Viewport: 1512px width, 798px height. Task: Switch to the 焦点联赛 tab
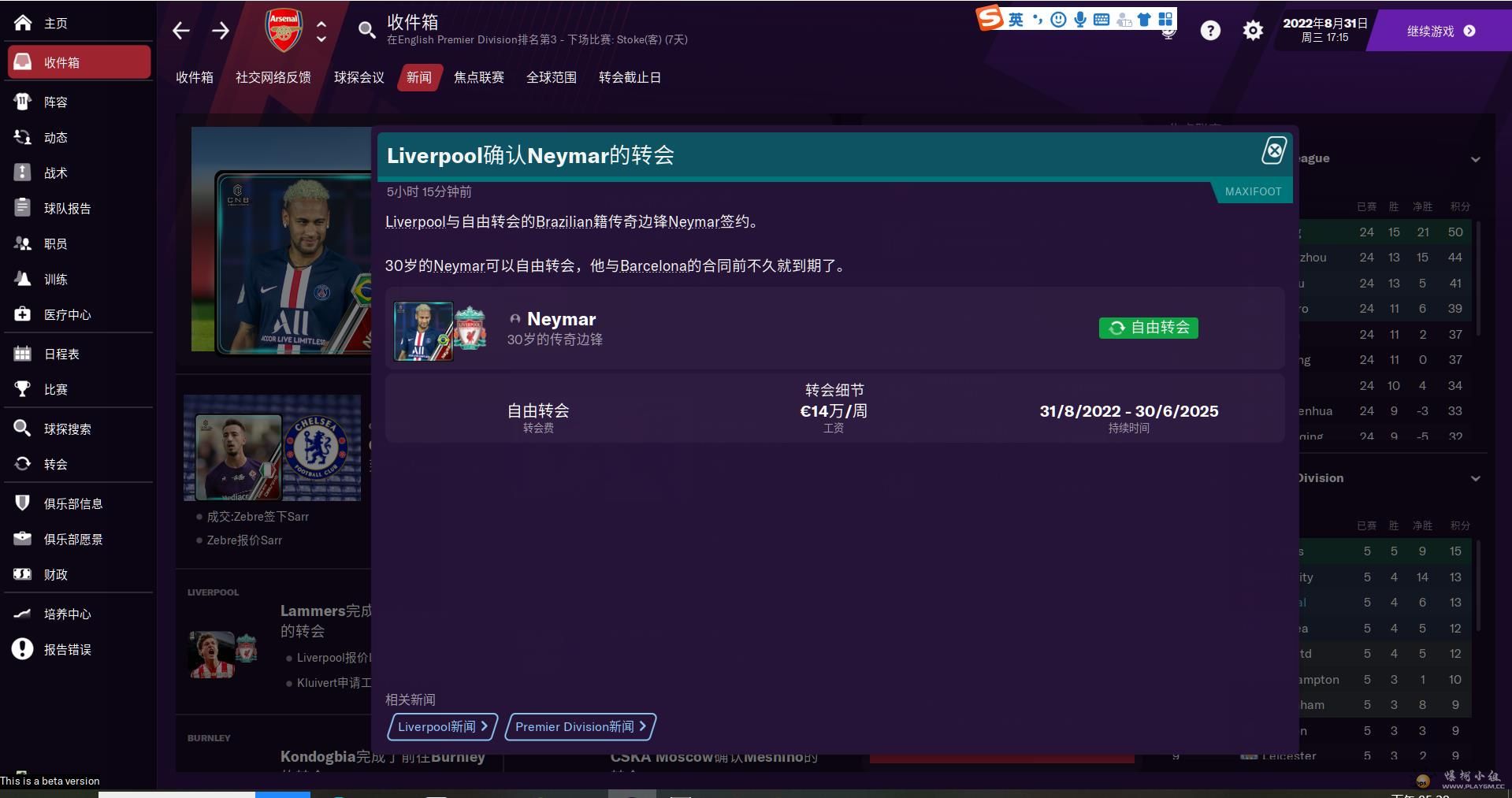click(479, 77)
